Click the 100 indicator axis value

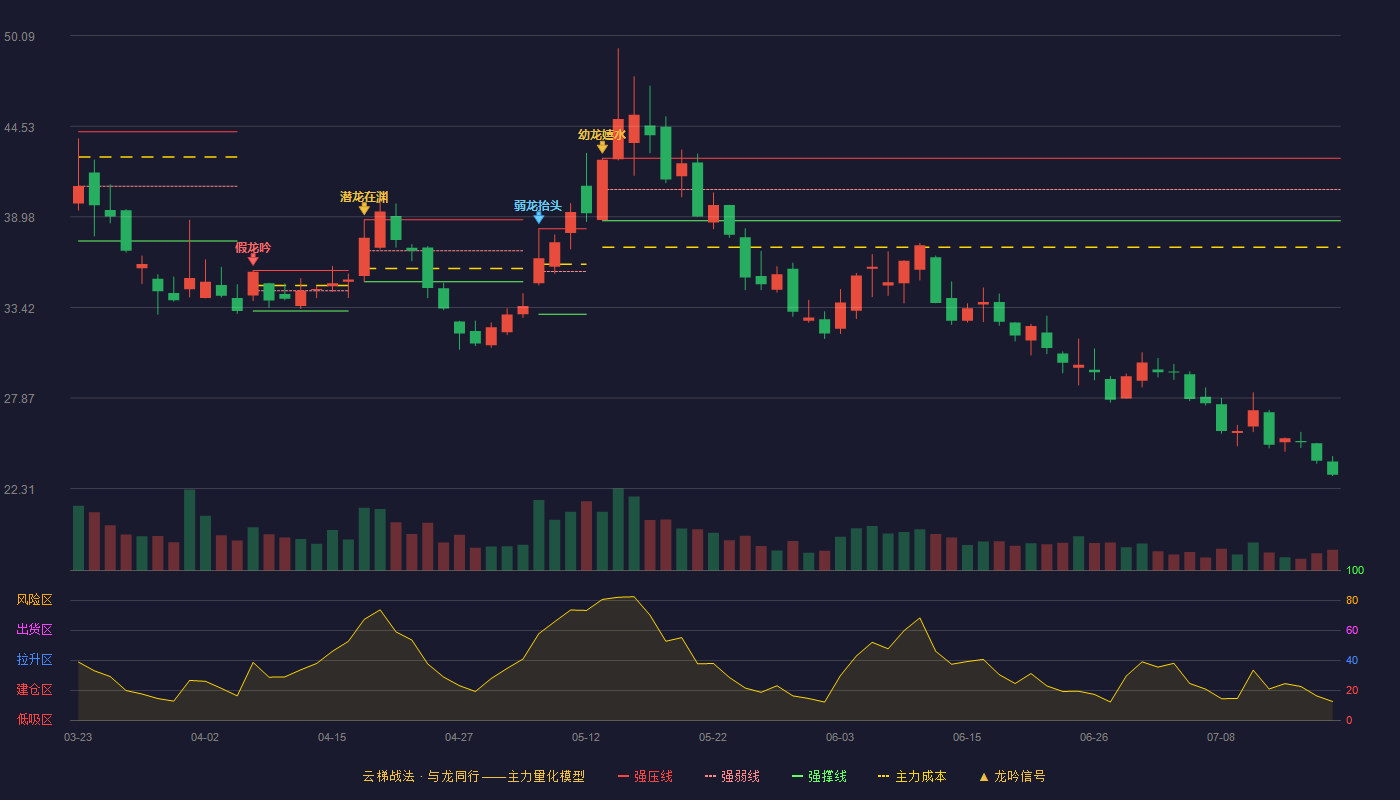[1355, 571]
